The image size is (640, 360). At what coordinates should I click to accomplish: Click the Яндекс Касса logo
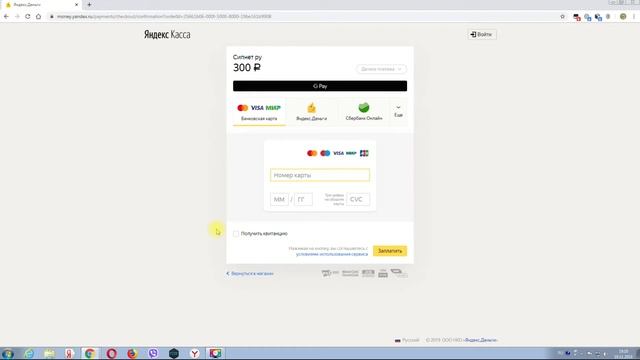(x=167, y=35)
